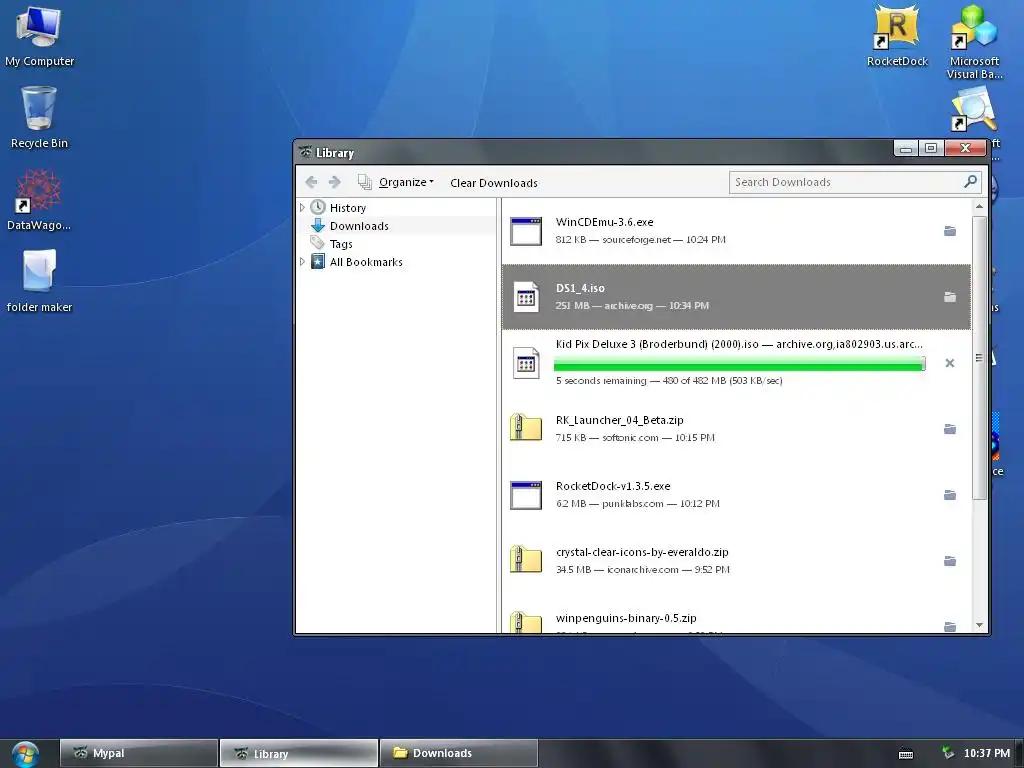Click the Tags icon in sidebar

click(x=317, y=243)
